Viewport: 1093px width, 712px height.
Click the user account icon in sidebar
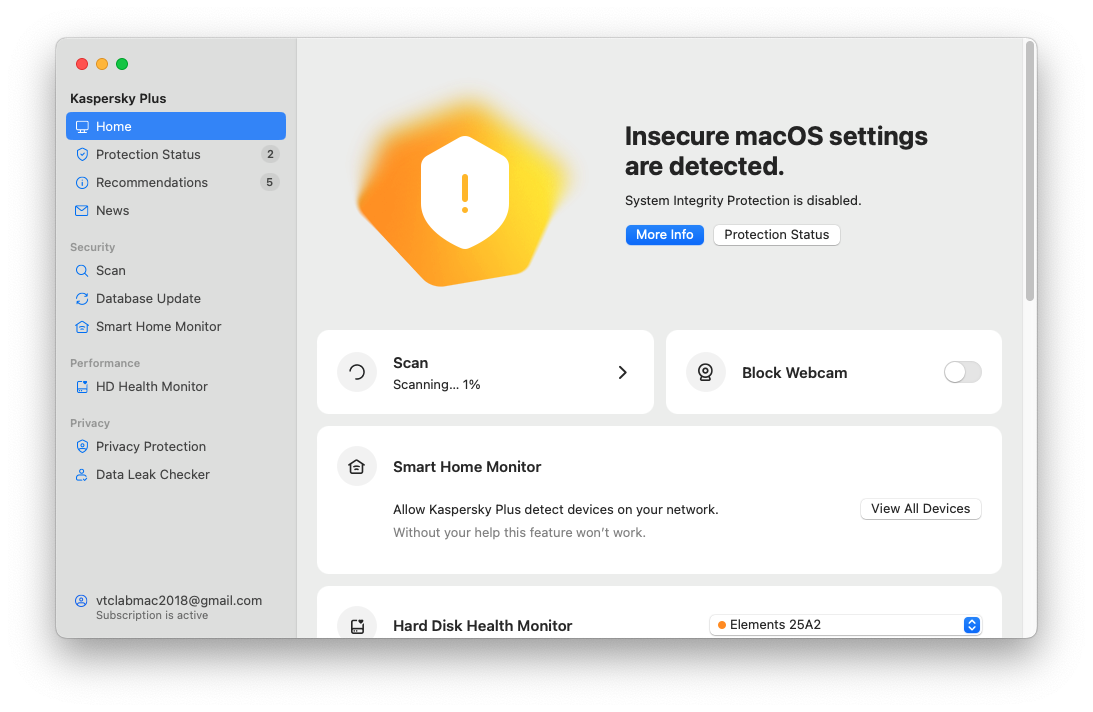click(x=81, y=601)
